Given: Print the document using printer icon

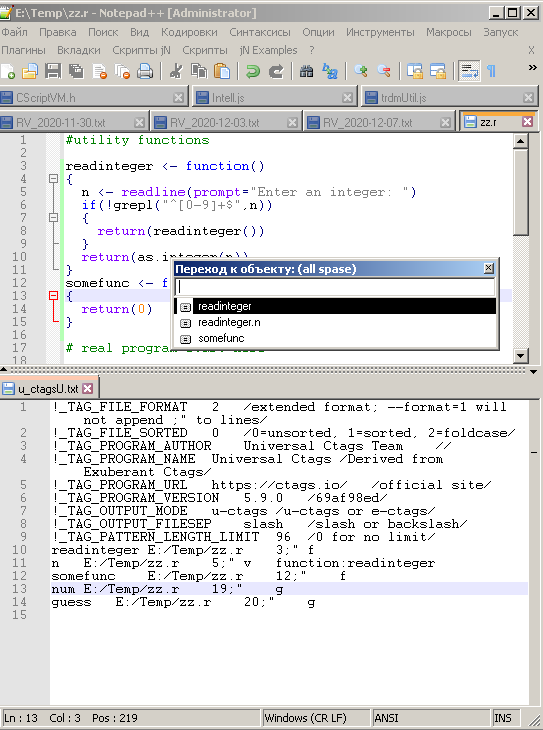Looking at the screenshot, I should pyautogui.click(x=145, y=71).
